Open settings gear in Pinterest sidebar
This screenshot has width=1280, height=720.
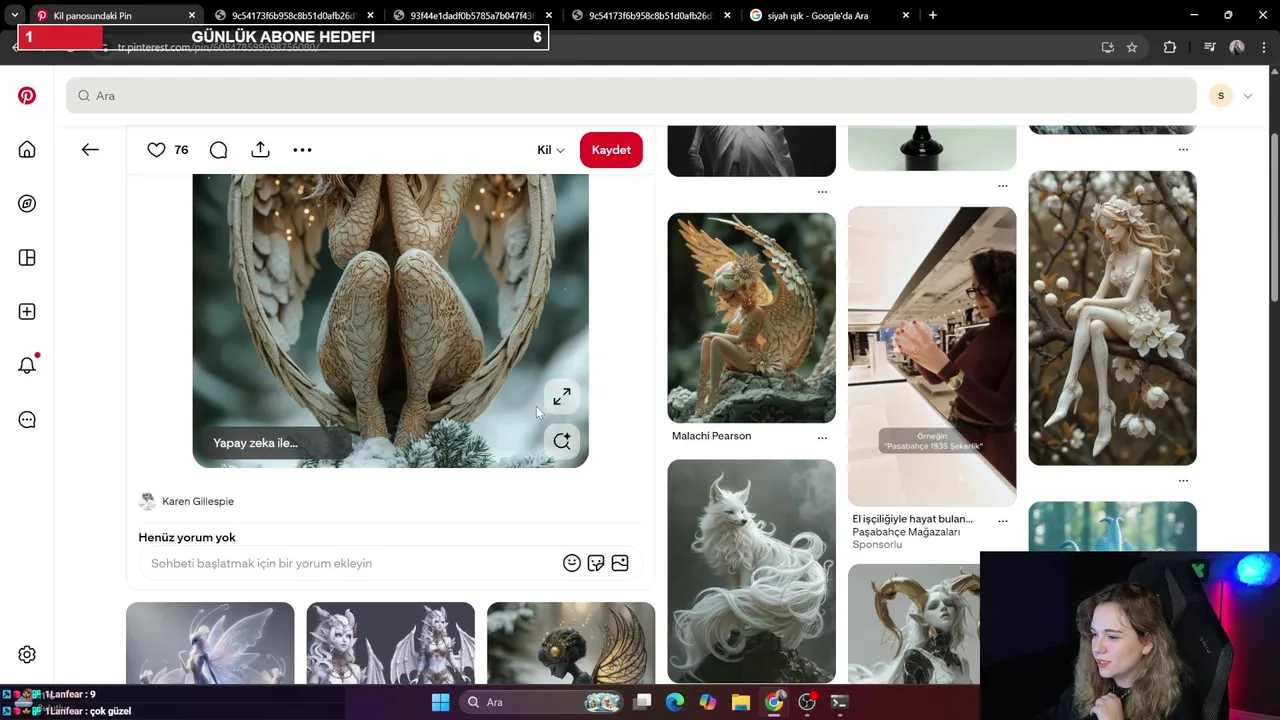coord(27,655)
